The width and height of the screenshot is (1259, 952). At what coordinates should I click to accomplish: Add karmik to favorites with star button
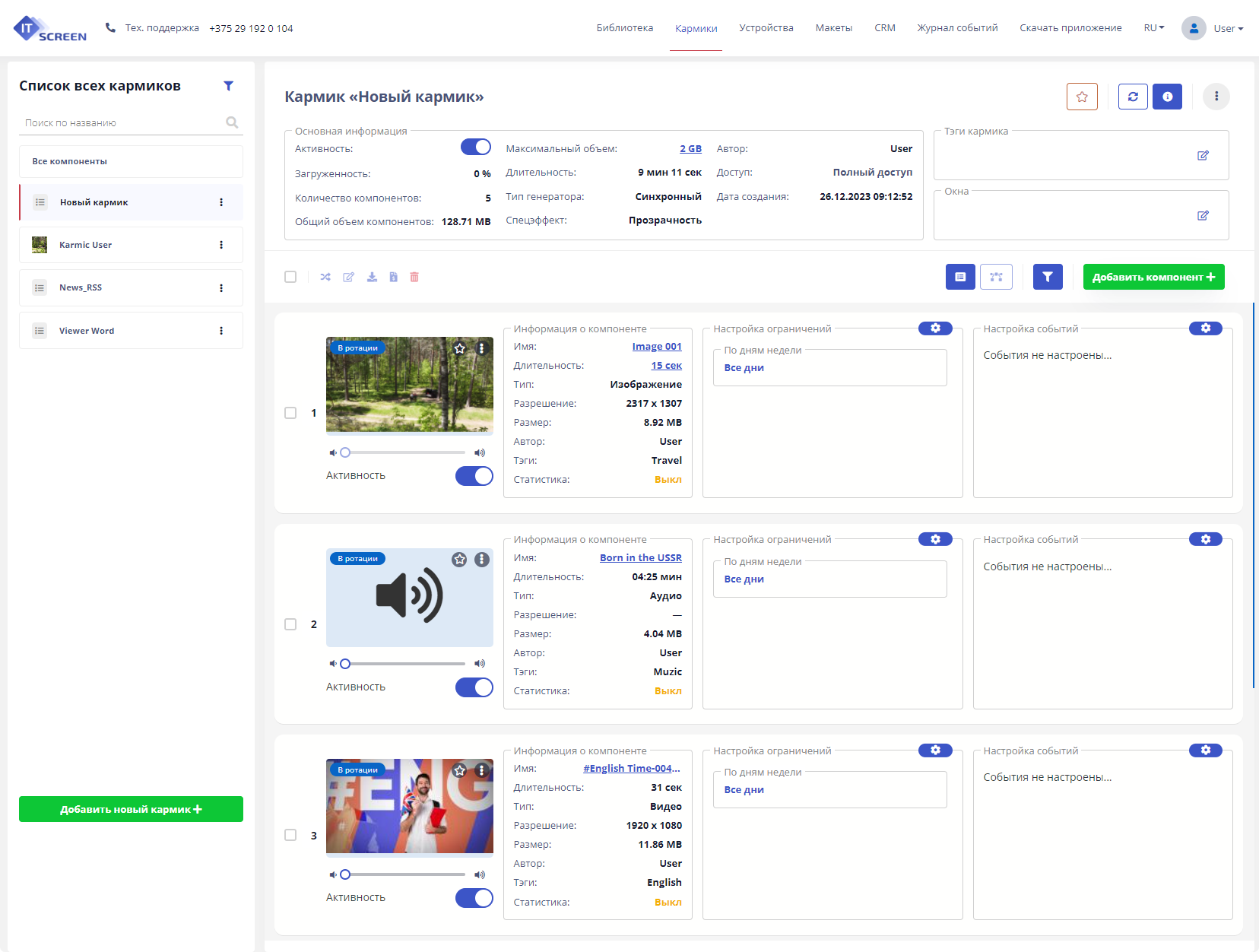click(1082, 97)
